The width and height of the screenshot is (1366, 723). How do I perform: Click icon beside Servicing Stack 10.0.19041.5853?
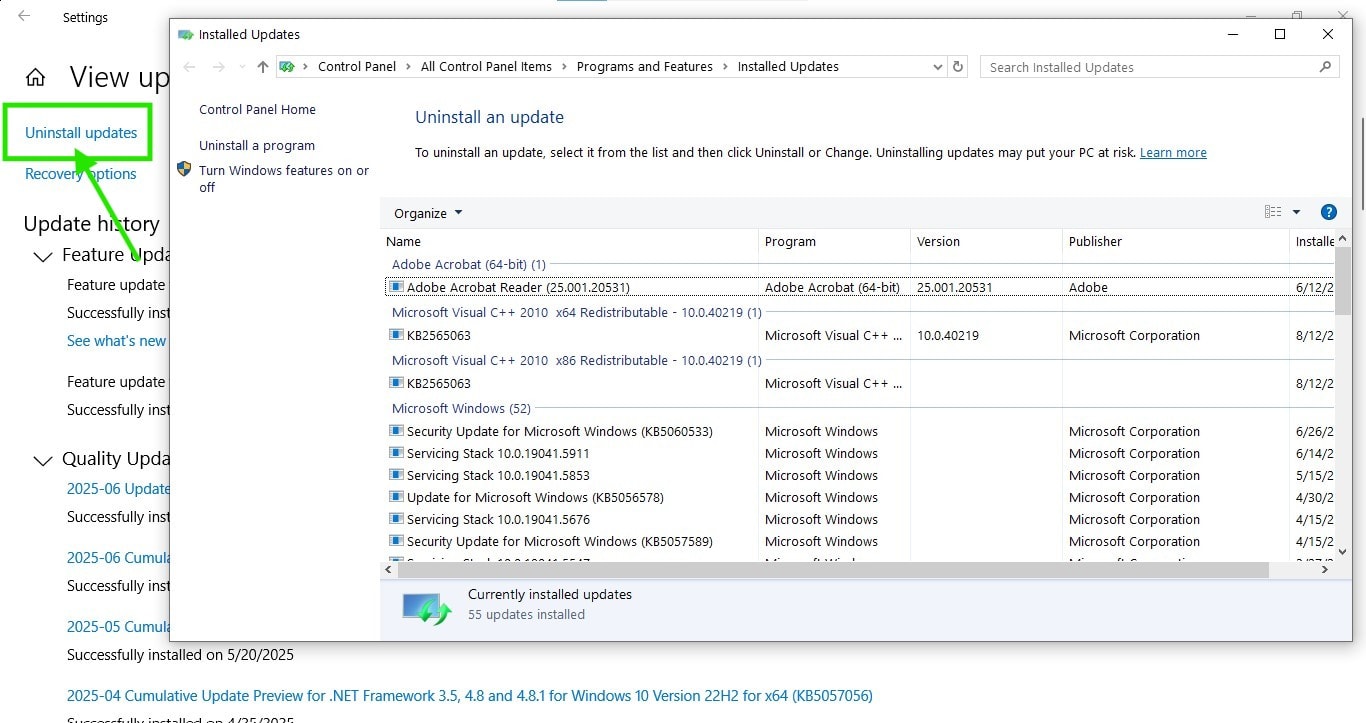pyautogui.click(x=396, y=475)
